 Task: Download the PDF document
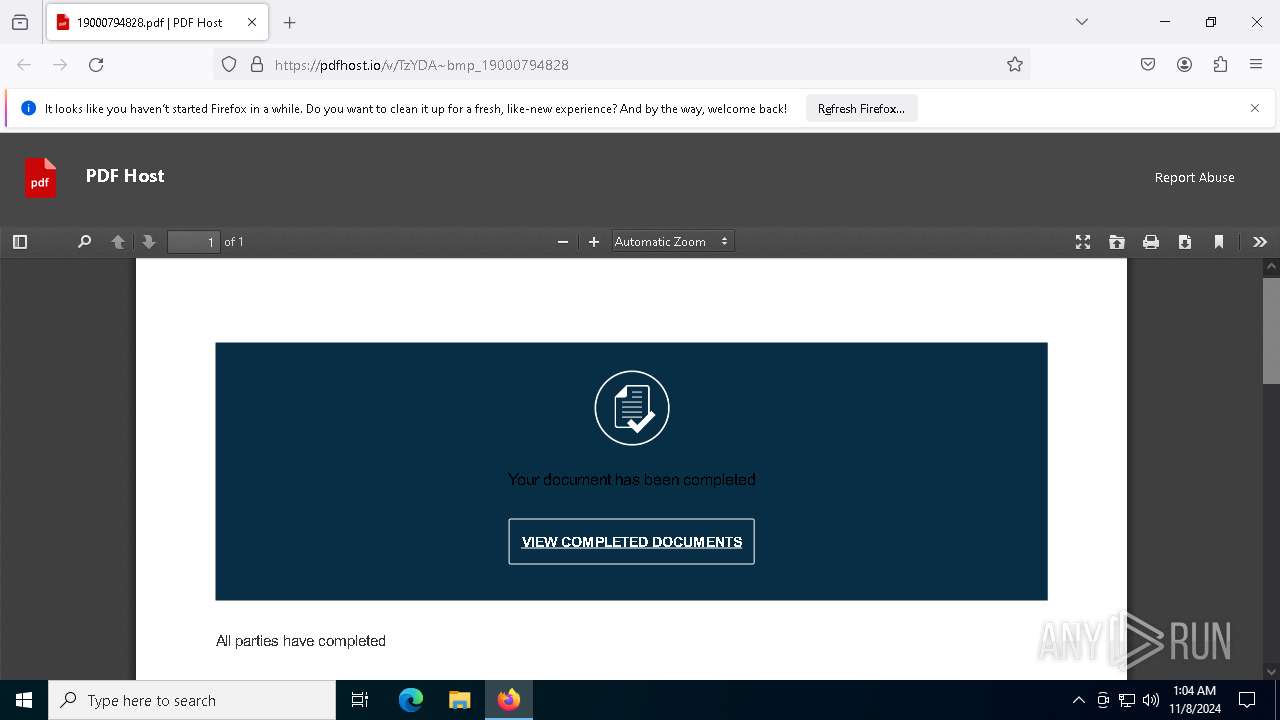coord(1185,242)
